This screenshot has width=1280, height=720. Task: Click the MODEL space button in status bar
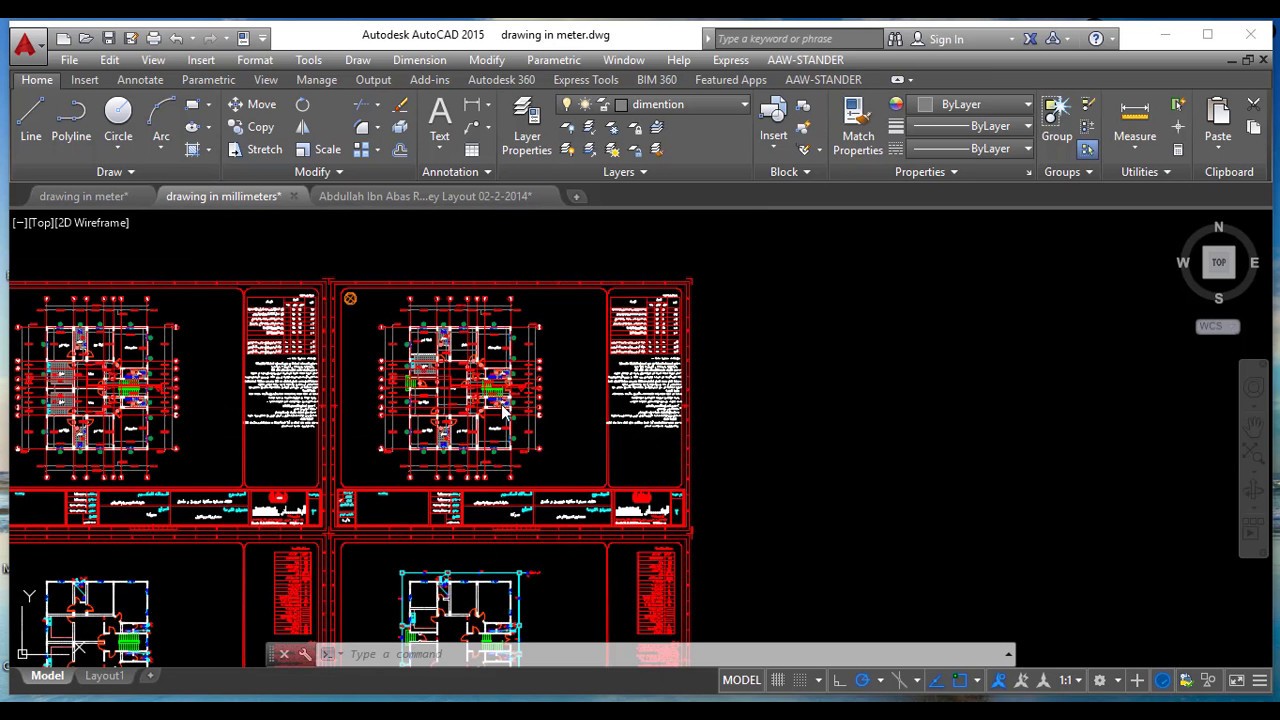742,680
